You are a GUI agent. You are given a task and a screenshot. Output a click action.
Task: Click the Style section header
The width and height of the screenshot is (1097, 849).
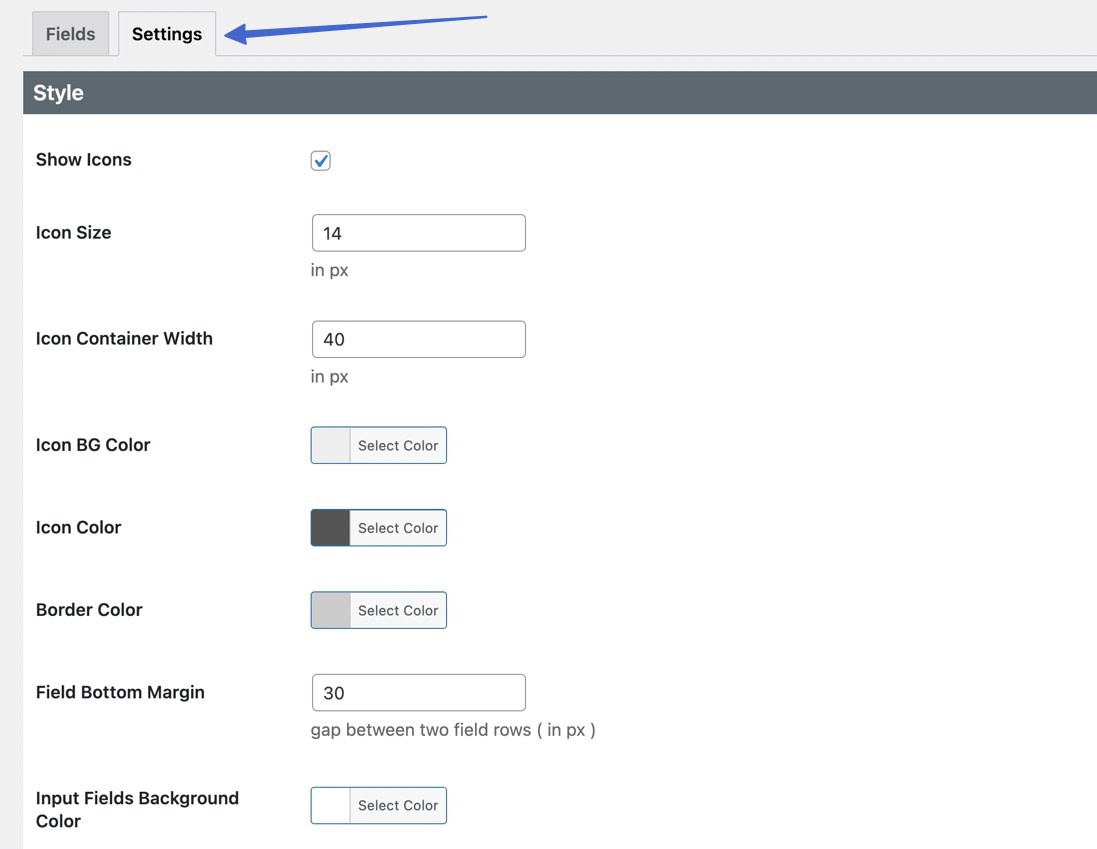[57, 92]
